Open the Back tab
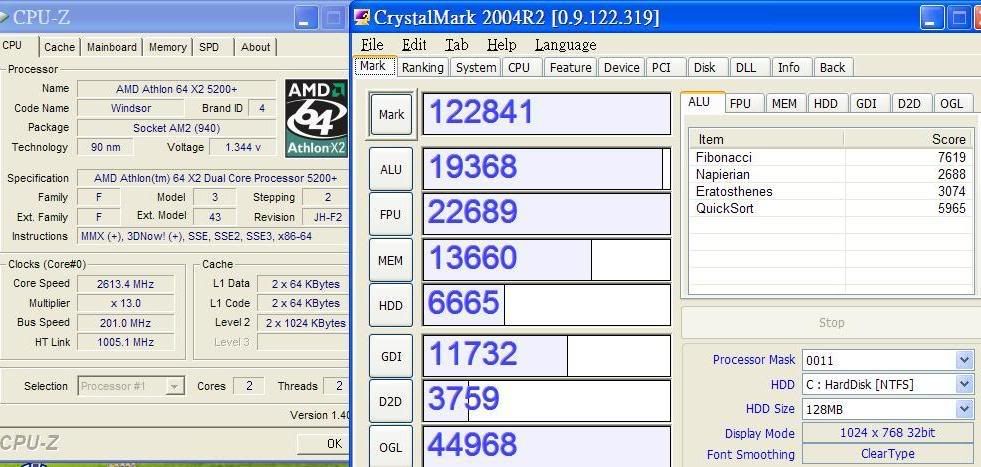The height and width of the screenshot is (467, 981). (x=832, y=68)
